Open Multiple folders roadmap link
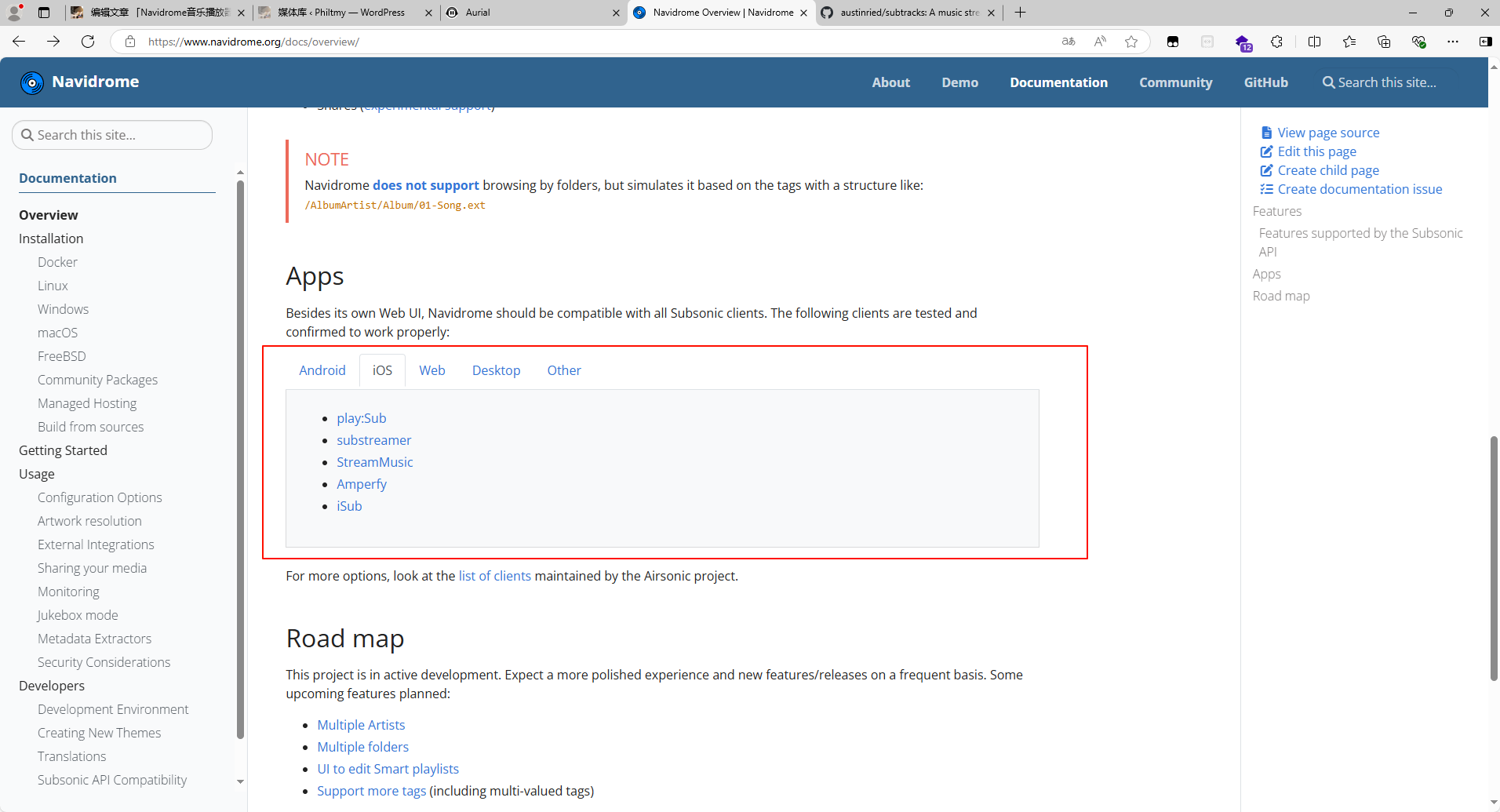Image resolution: width=1500 pixels, height=812 pixels. pos(363,747)
